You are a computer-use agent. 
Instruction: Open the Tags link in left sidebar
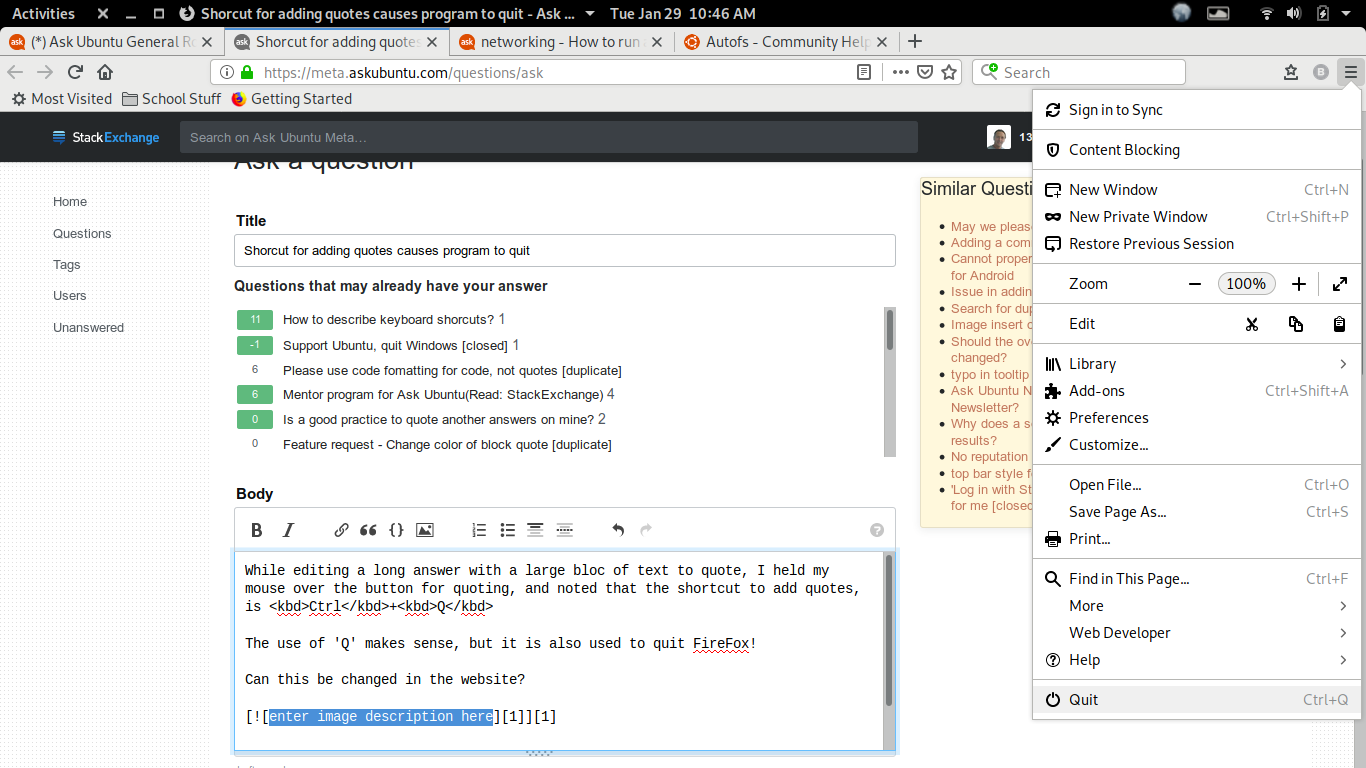click(x=67, y=265)
